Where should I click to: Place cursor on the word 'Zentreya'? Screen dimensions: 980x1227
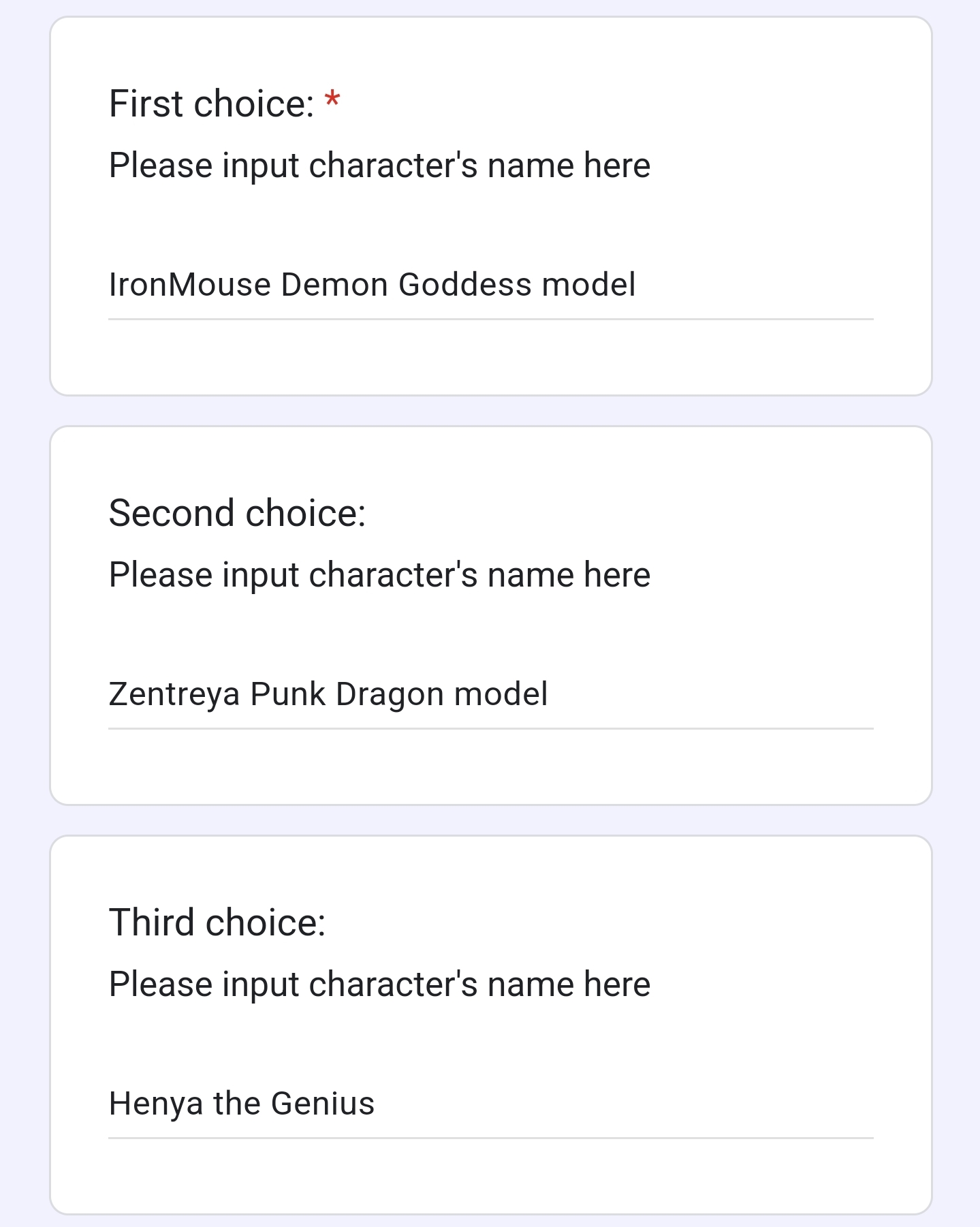(x=174, y=695)
